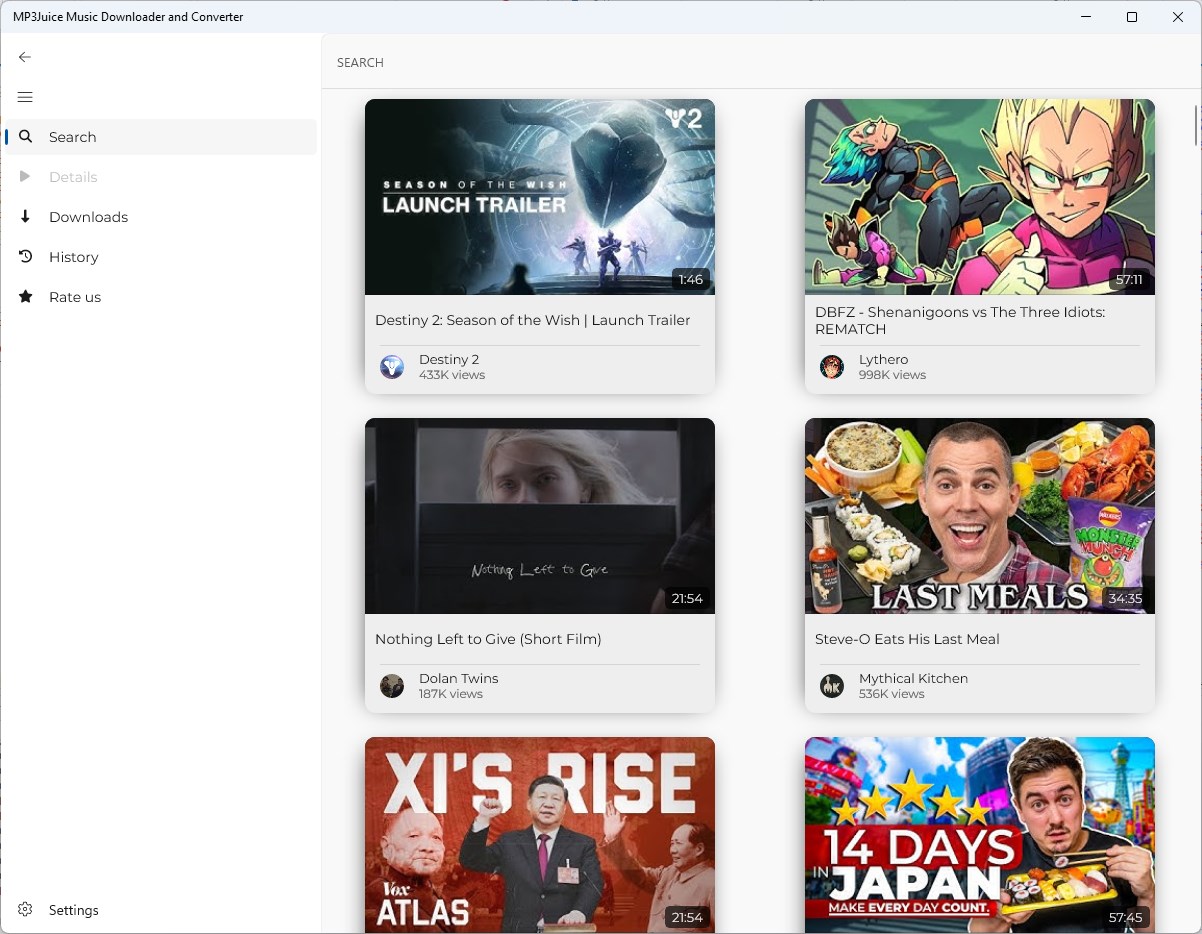Minimize the MP3Juice window

1086,17
